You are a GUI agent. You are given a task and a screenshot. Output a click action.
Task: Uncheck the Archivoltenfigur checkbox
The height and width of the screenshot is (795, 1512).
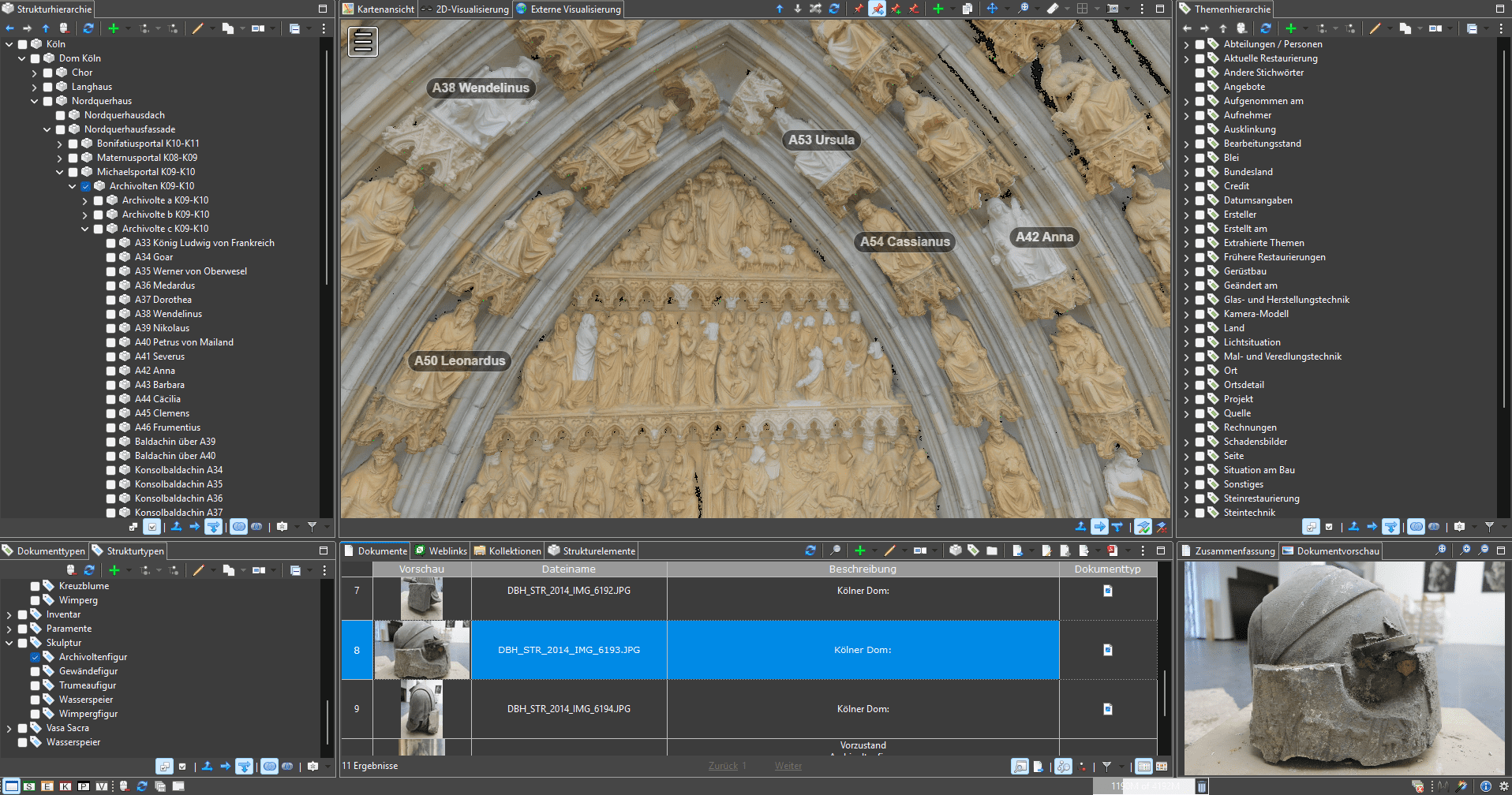pyautogui.click(x=36, y=657)
